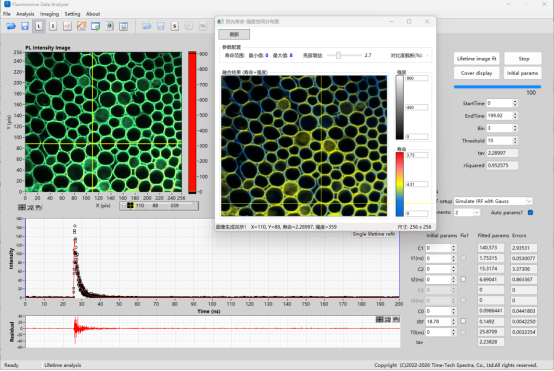Click the PL Intensity Image display
Screen dimensions: 554x371
point(103,122)
